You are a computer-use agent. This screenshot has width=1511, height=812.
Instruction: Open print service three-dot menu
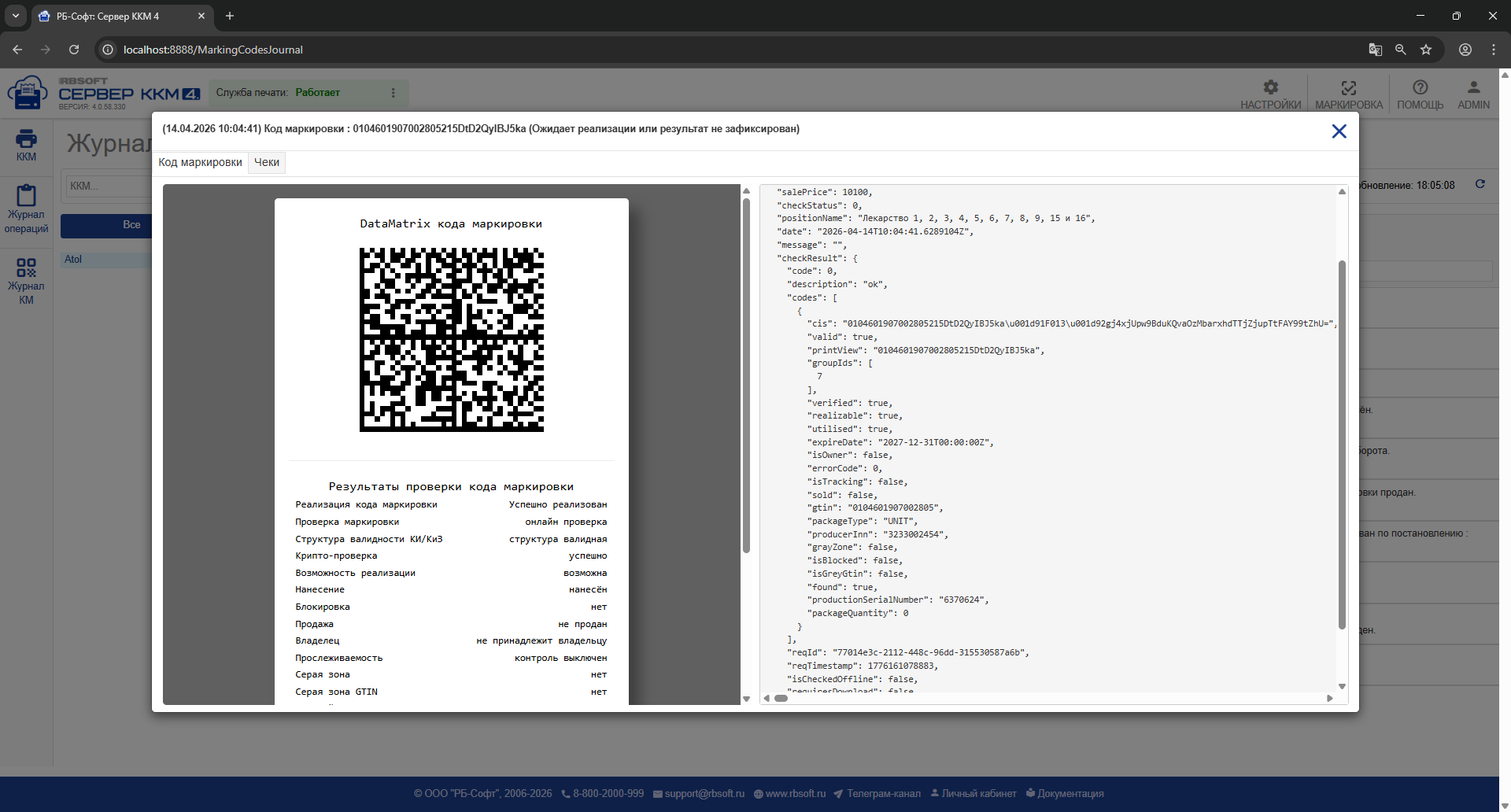[393, 93]
